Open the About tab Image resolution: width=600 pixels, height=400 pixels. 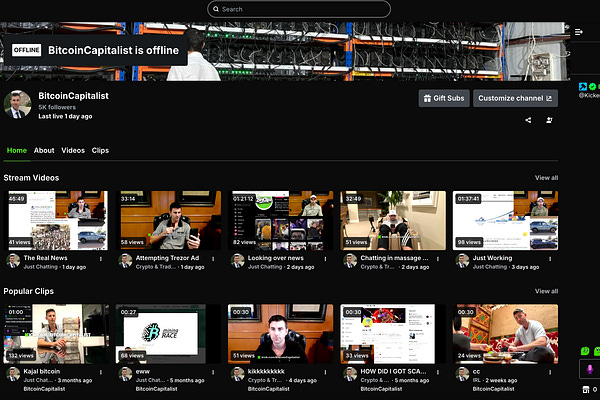(44, 150)
